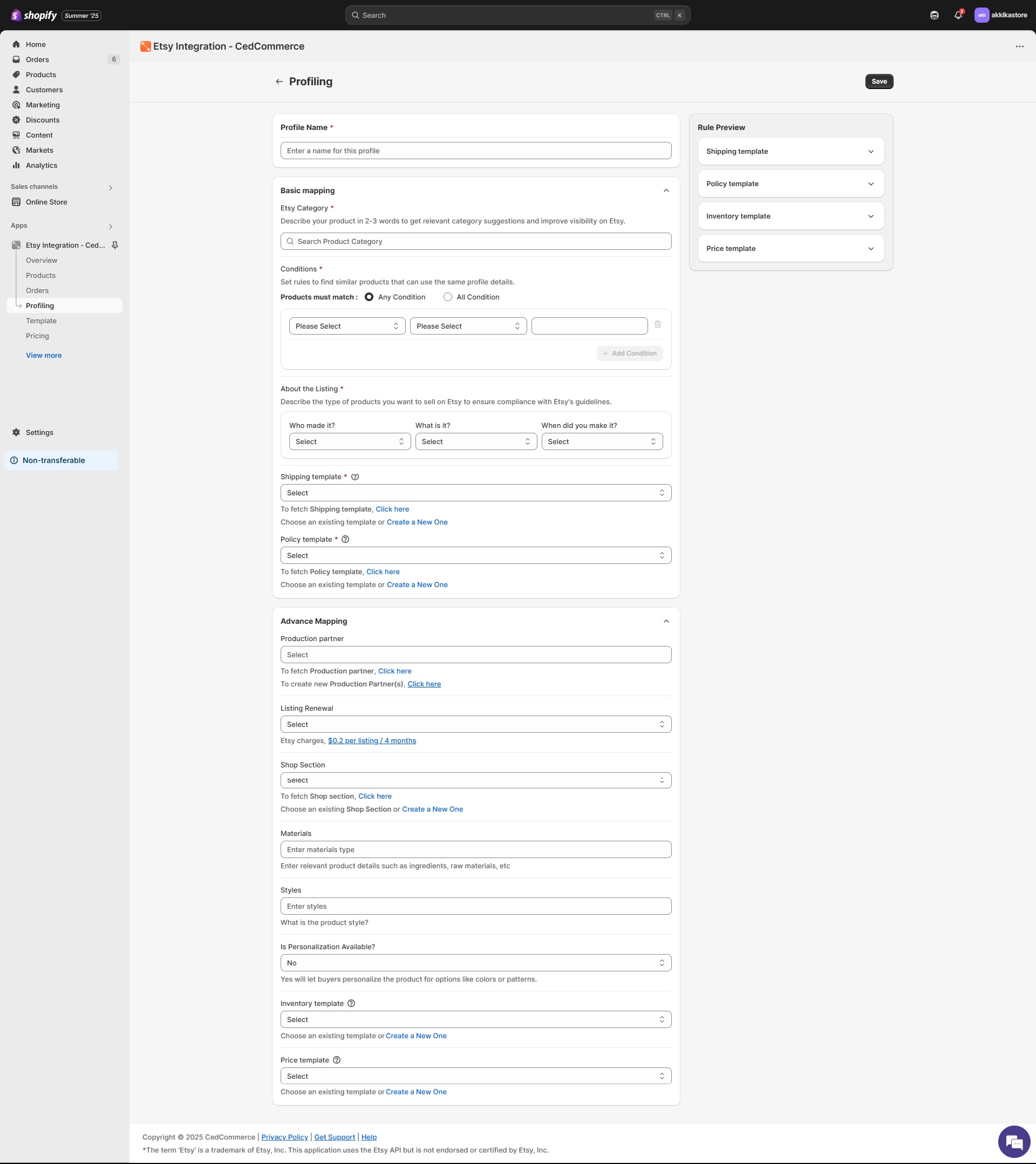Focus the Profile Name input field

(x=475, y=151)
